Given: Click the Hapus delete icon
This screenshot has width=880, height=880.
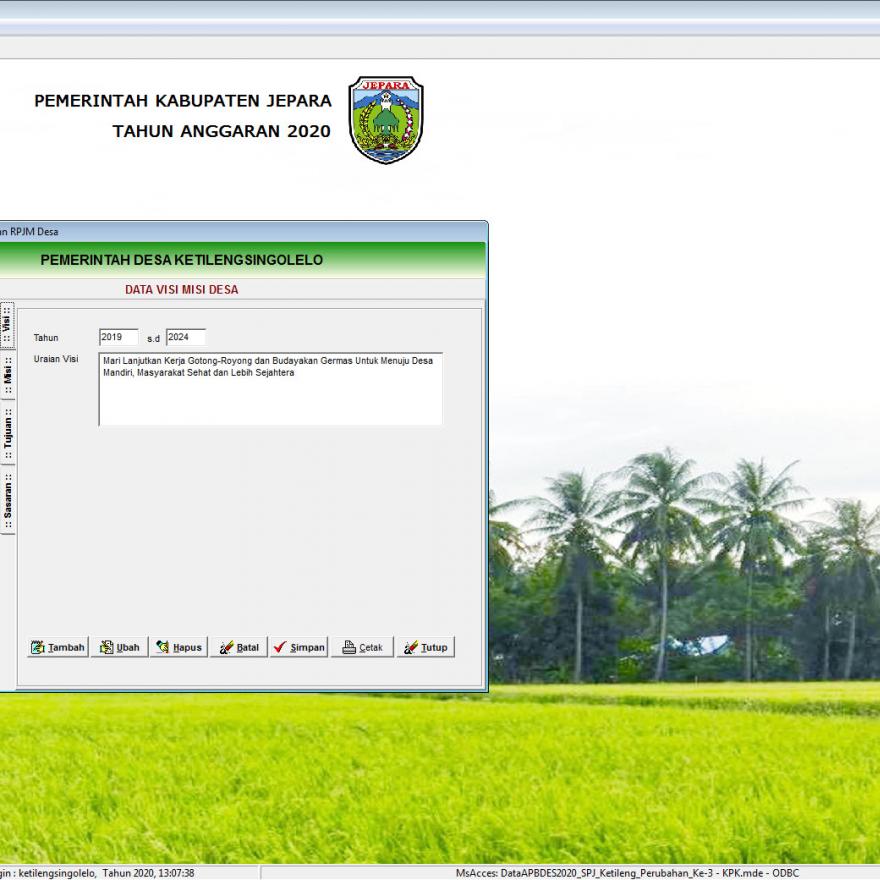Looking at the screenshot, I should pyautogui.click(x=163, y=647).
